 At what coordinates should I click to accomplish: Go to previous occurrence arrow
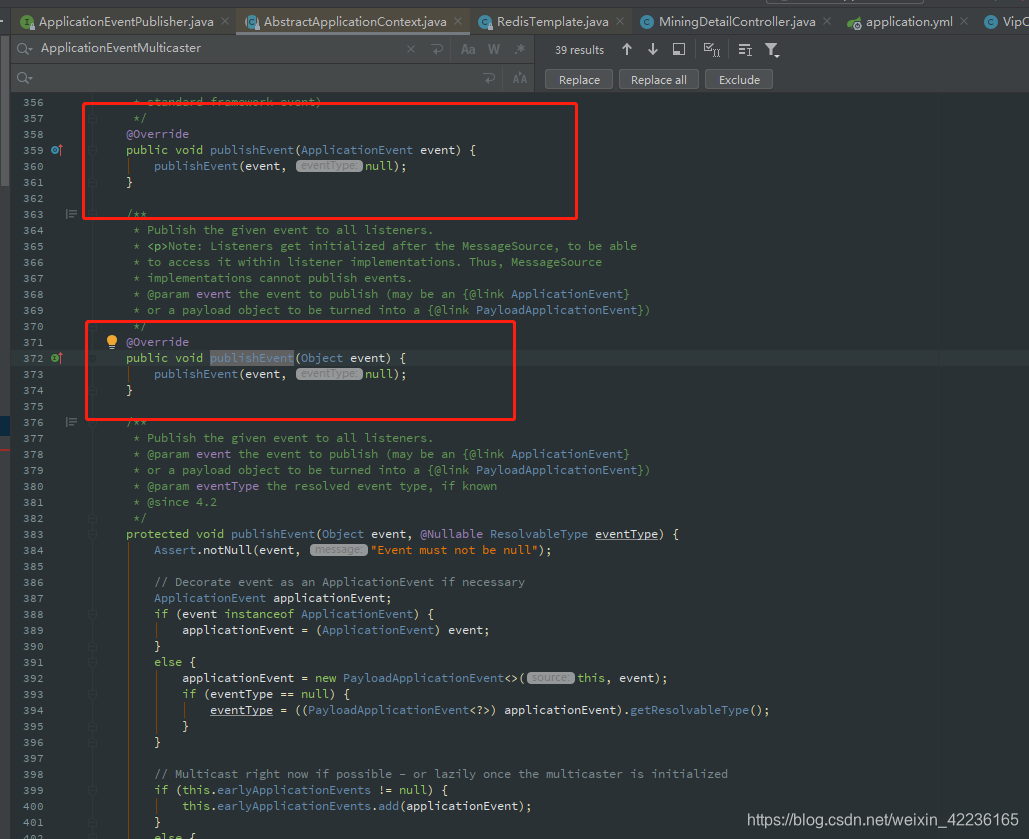click(x=627, y=49)
